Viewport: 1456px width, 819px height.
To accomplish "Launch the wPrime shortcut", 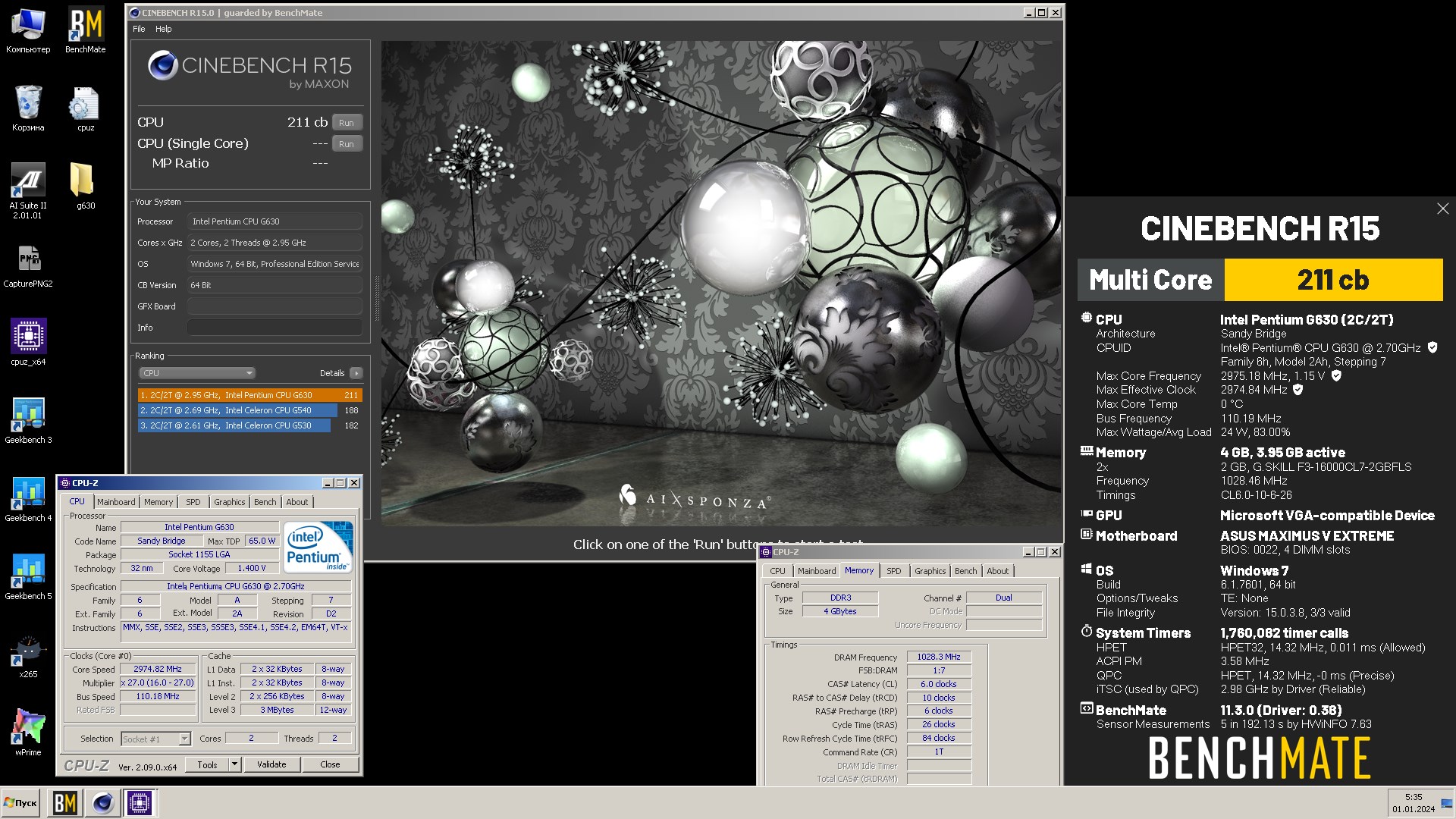I will point(28,733).
